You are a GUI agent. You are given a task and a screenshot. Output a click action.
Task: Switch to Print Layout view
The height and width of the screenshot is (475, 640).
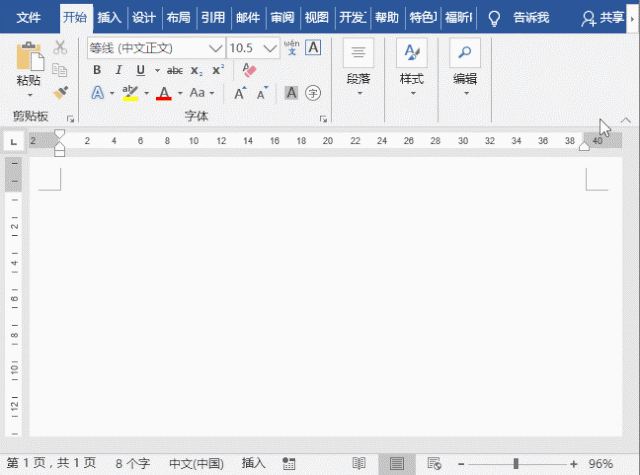(x=397, y=464)
